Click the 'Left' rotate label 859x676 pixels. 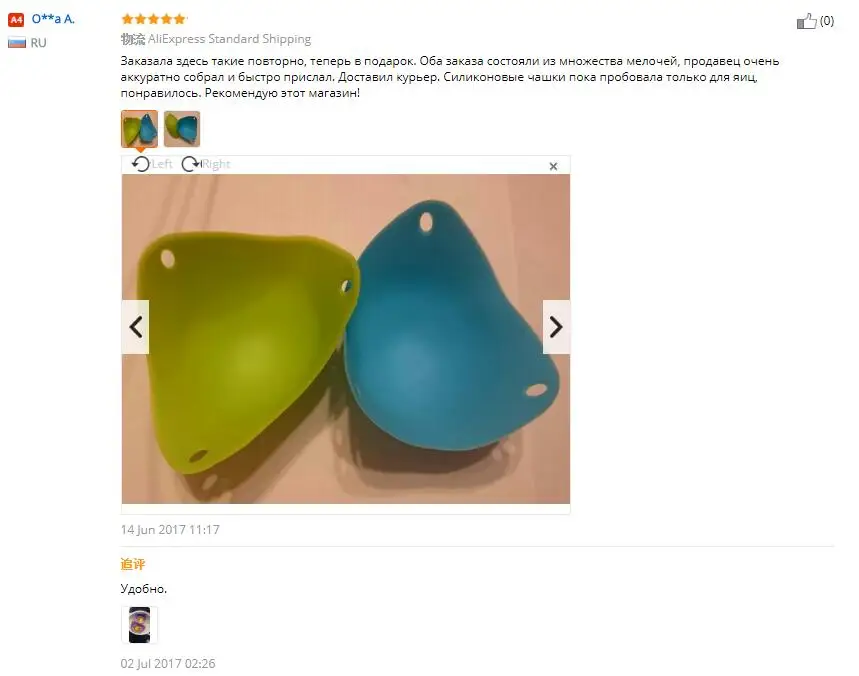click(x=162, y=164)
